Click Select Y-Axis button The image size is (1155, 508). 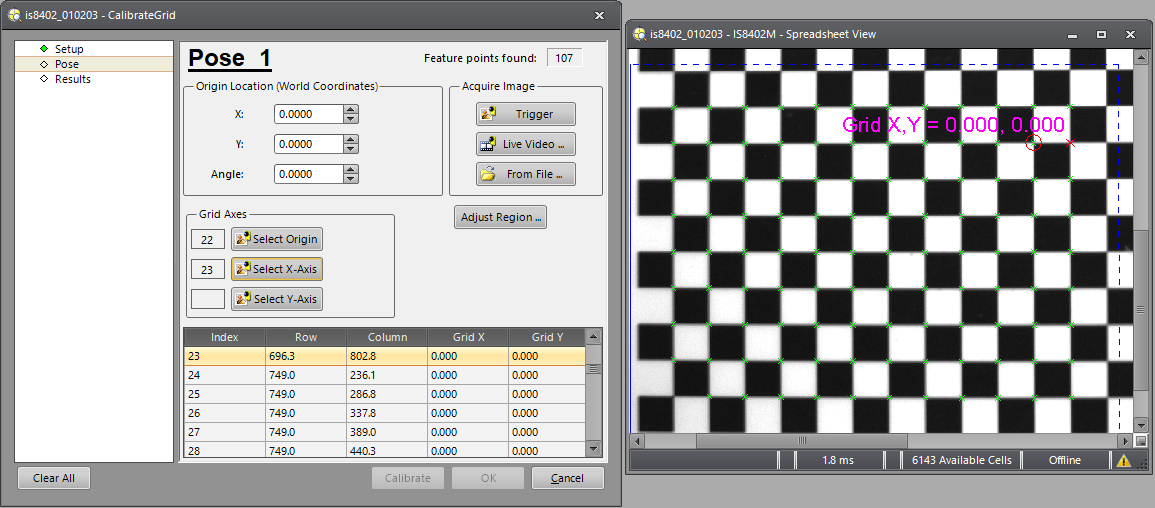[277, 299]
